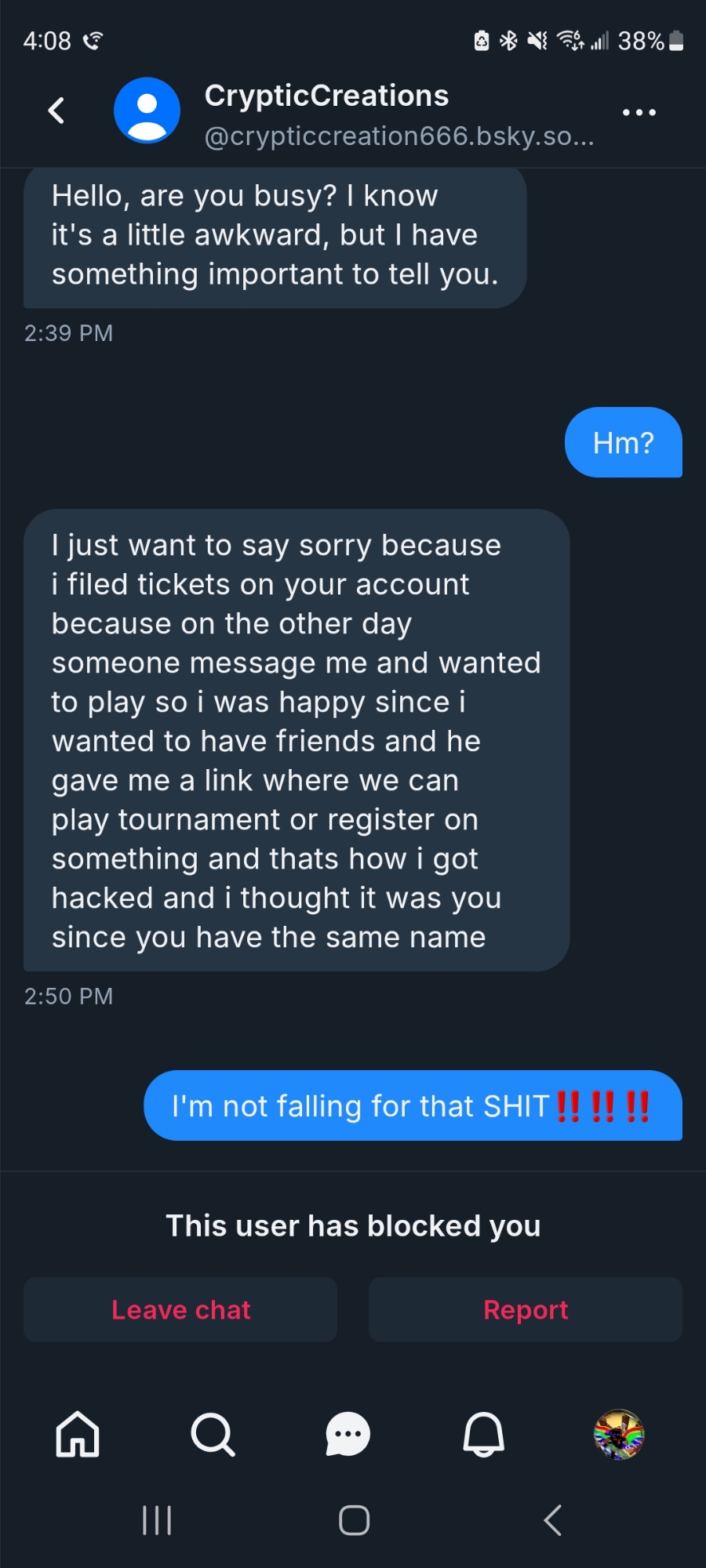Open CrypticCreations profile avatar
This screenshot has height=1568, width=706.
click(x=147, y=111)
